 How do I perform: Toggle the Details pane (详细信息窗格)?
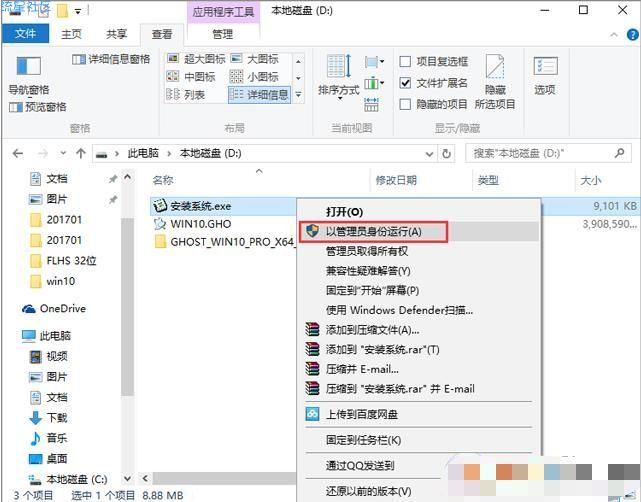(111, 60)
